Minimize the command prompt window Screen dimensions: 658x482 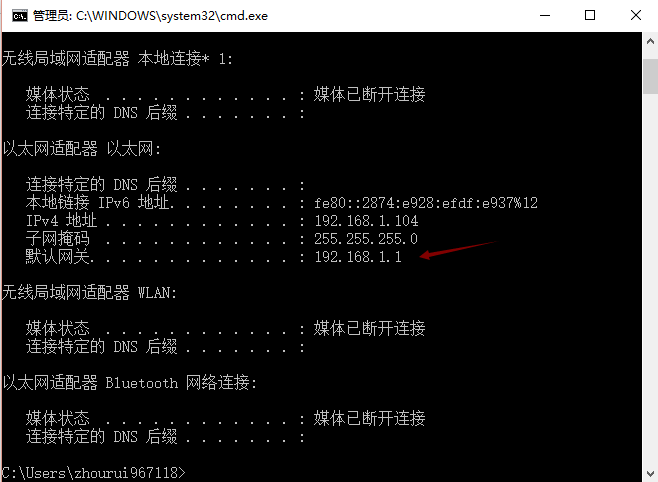coord(545,16)
